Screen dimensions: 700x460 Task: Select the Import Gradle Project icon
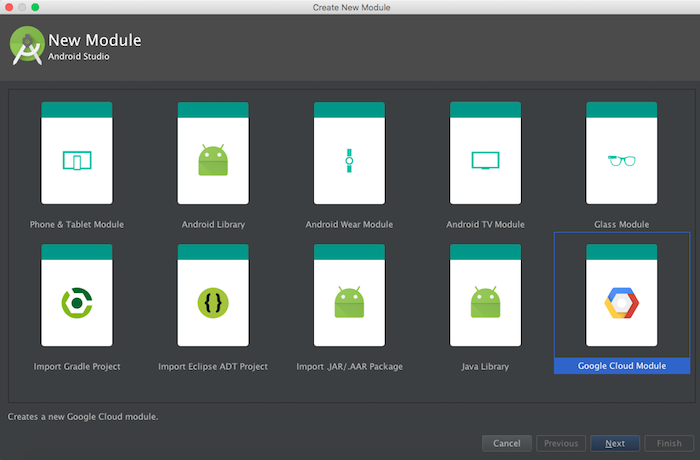pyautogui.click(x=76, y=302)
